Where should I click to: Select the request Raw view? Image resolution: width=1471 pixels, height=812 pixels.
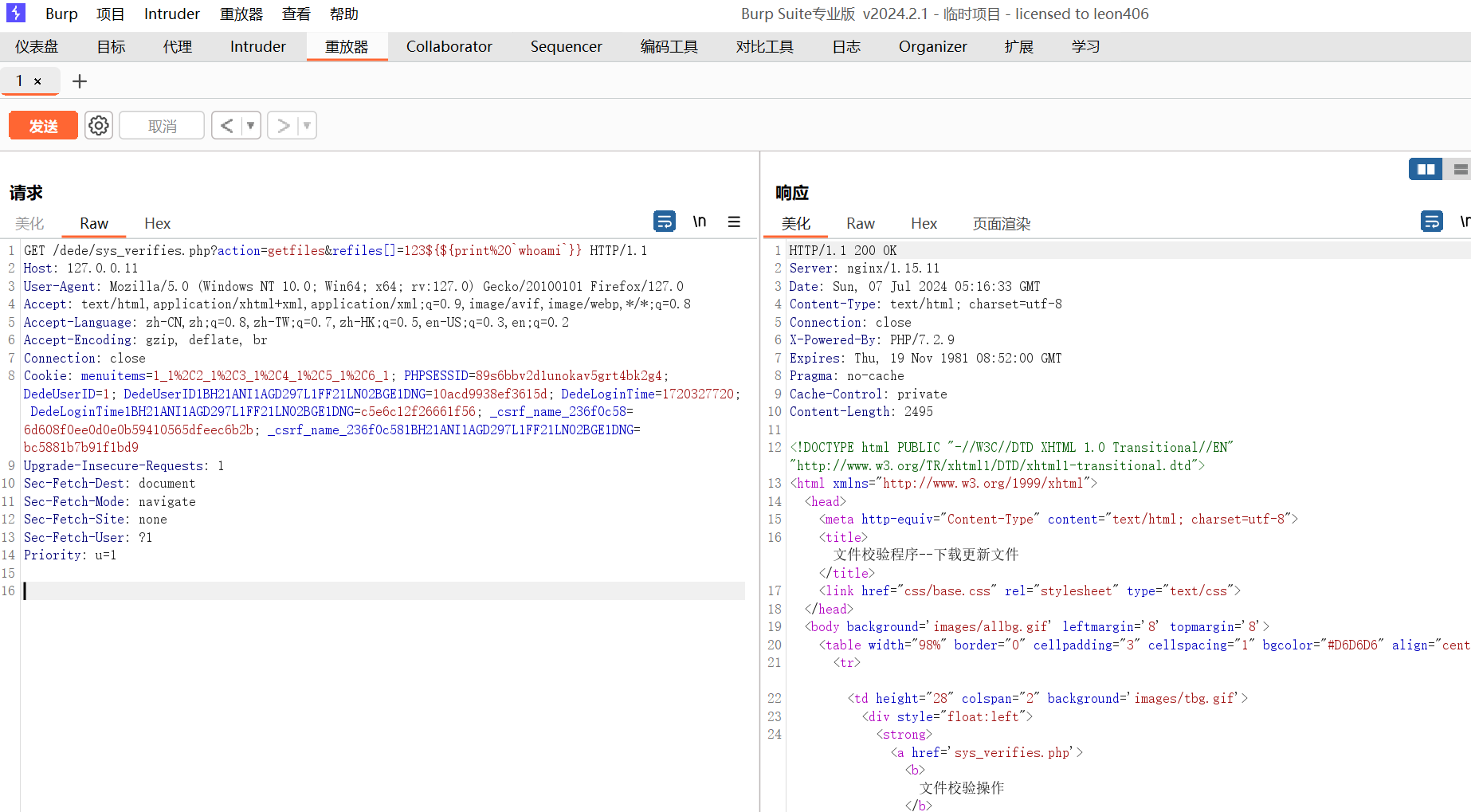pos(94,223)
